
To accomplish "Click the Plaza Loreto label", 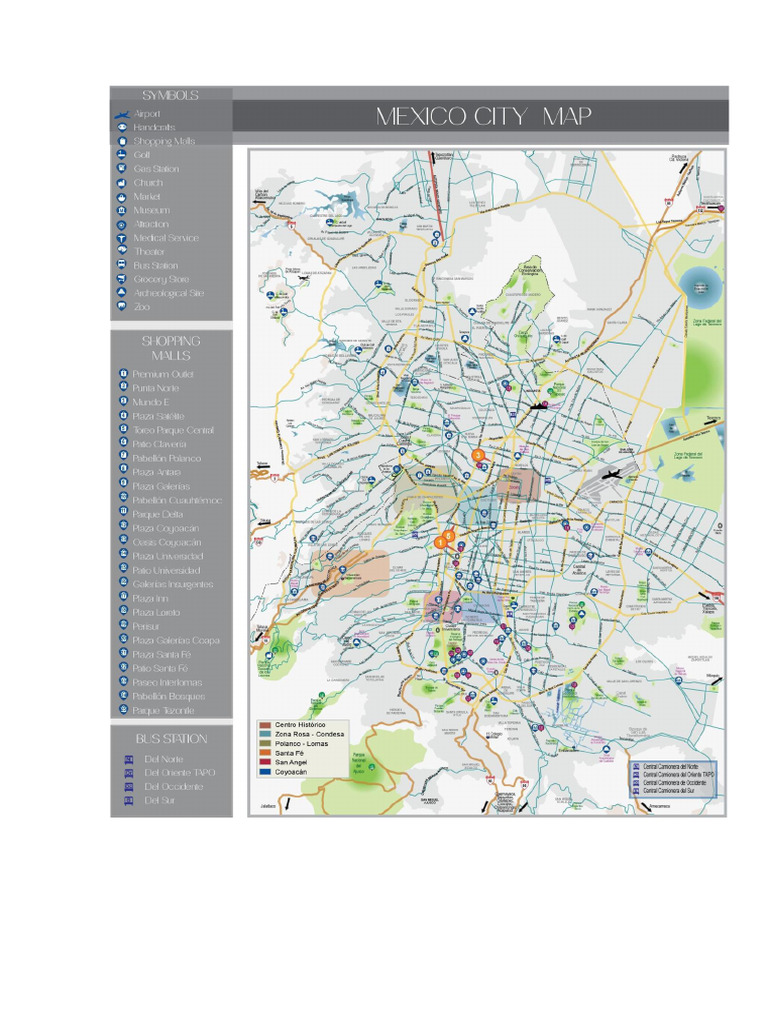I will pos(156,613).
